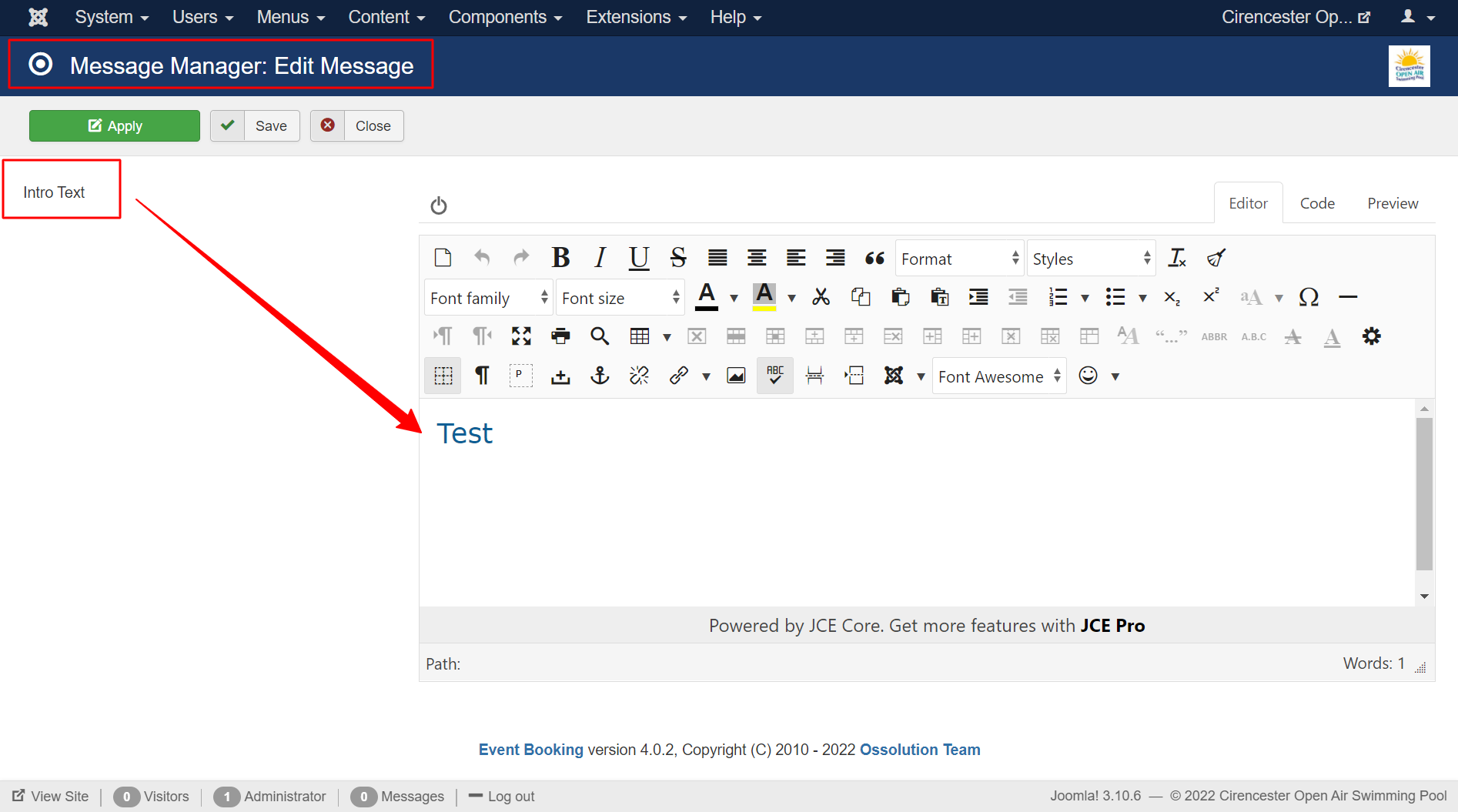This screenshot has height=812, width=1458.
Task: Insert an anchor with the anchor icon
Action: click(x=600, y=376)
